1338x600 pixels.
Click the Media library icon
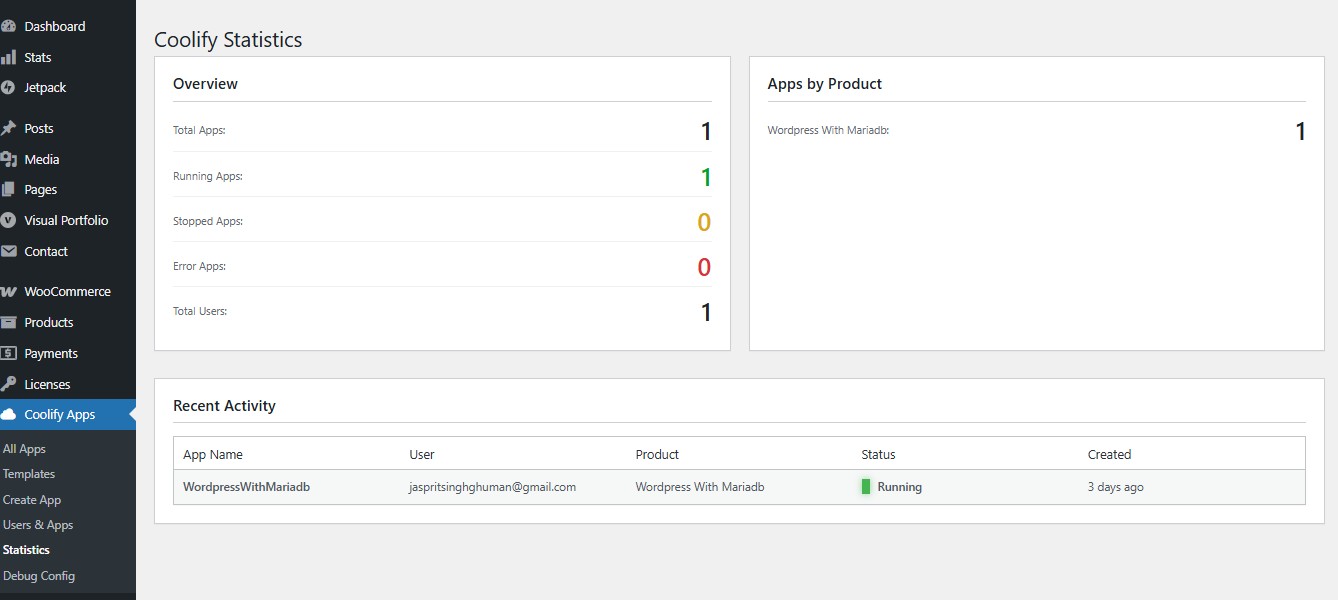[x=8, y=159]
